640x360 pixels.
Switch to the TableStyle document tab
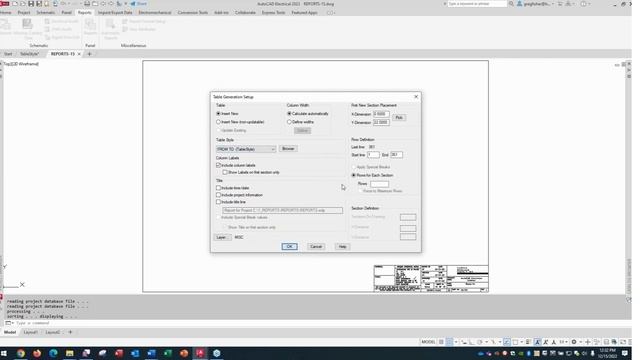pos(29,54)
